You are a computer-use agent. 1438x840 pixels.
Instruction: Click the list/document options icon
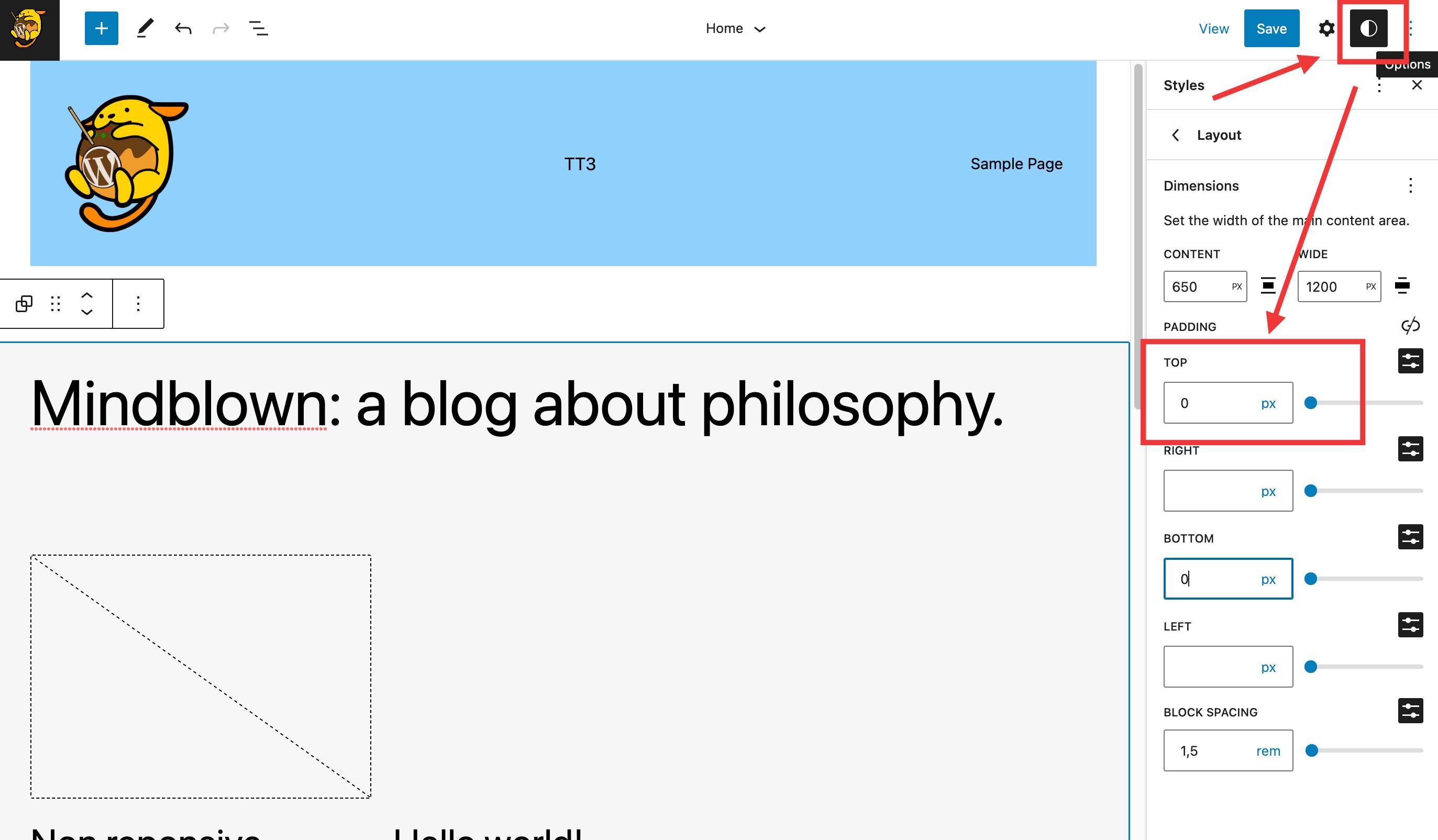tap(259, 29)
